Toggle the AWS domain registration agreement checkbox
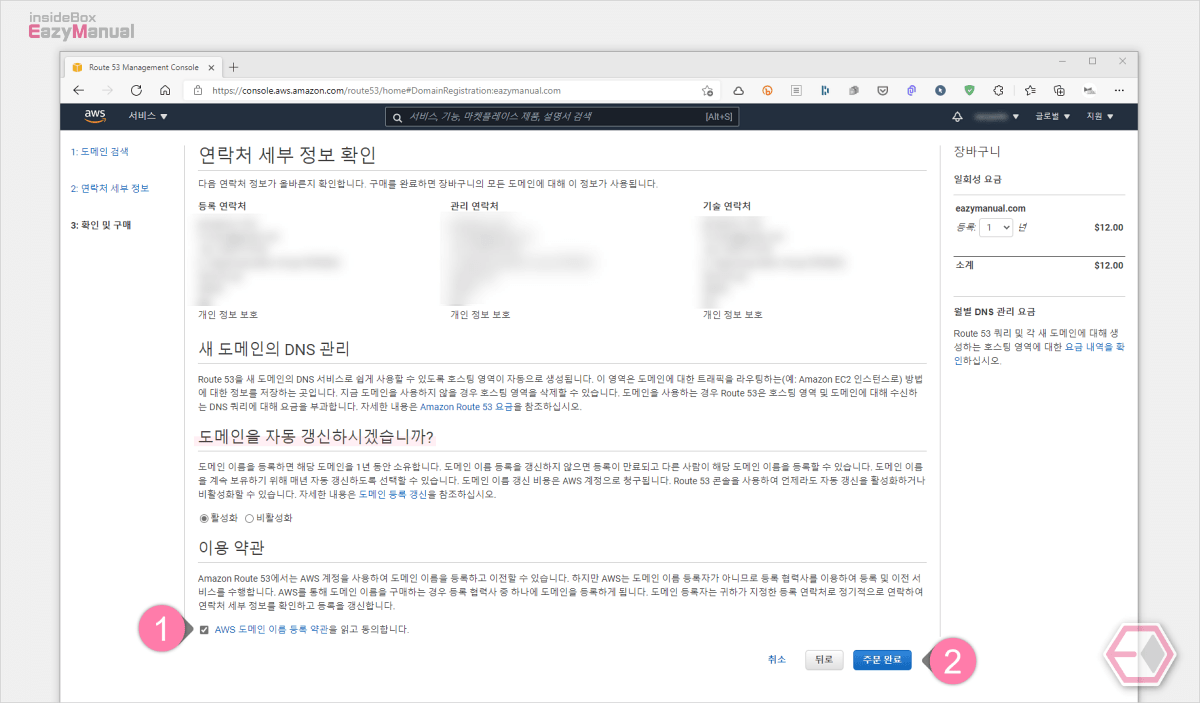 click(204, 630)
